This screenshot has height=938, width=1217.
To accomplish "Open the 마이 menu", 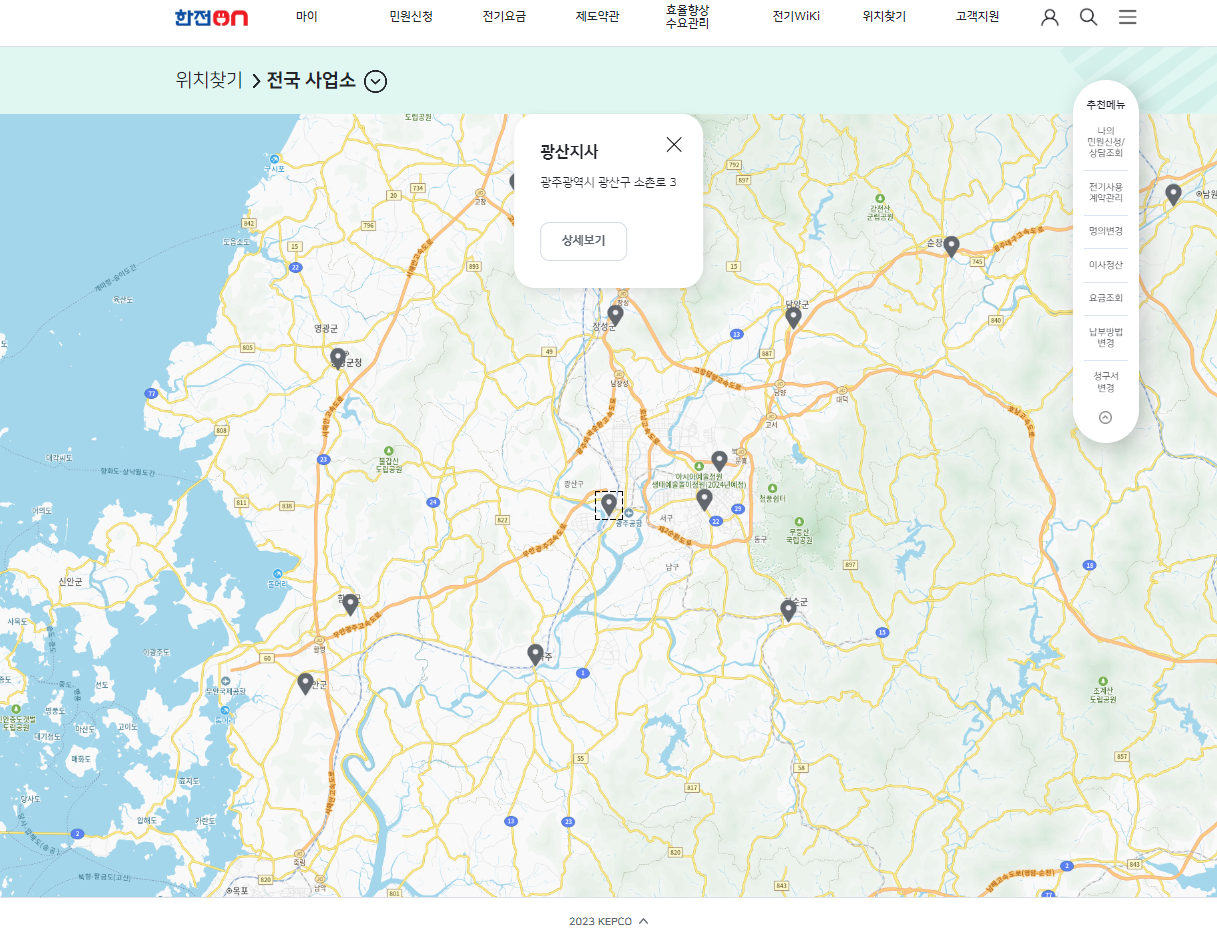I will tap(306, 16).
